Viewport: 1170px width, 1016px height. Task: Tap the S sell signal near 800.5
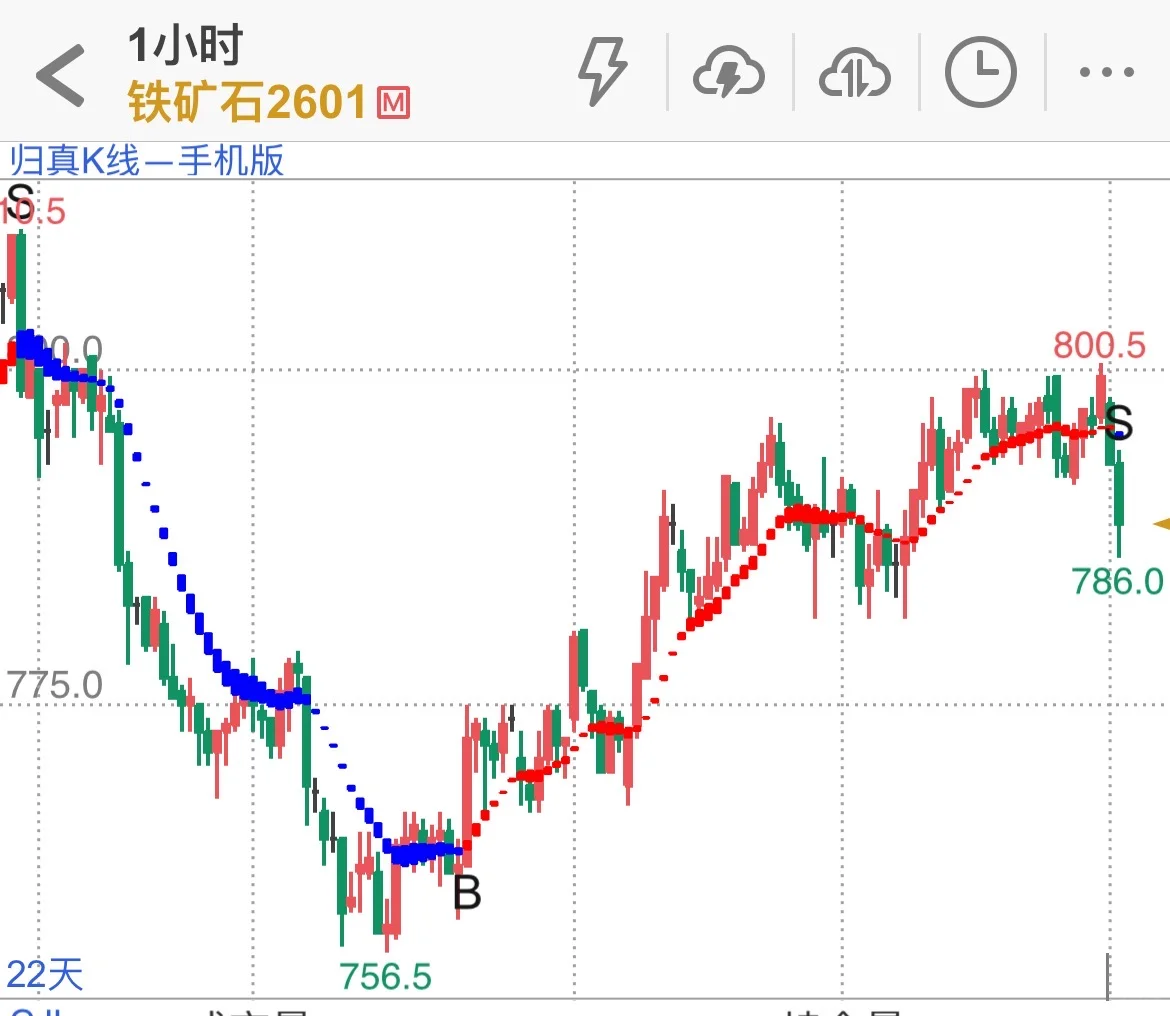(x=1119, y=423)
